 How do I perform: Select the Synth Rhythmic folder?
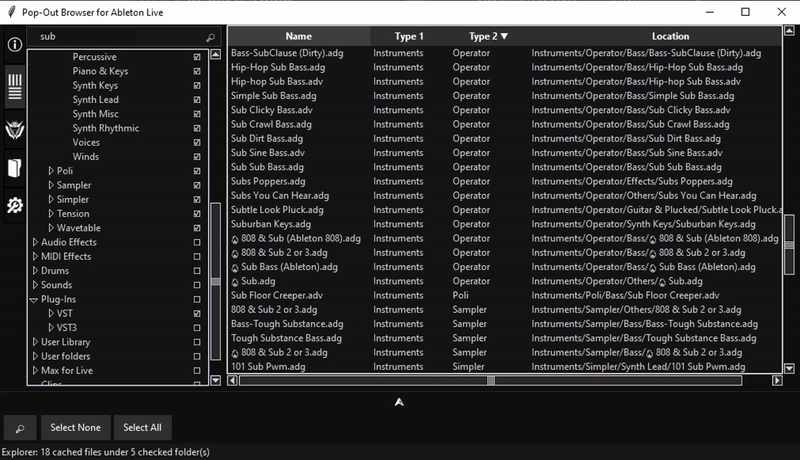click(106, 129)
